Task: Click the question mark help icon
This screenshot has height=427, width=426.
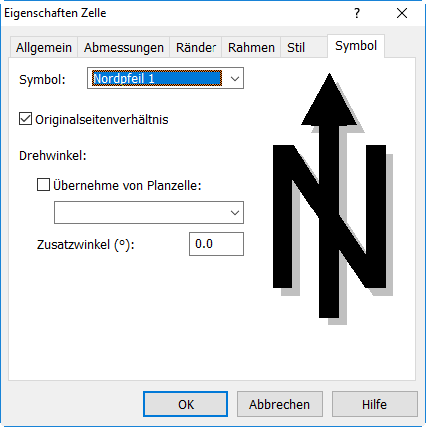Action: click(x=357, y=13)
